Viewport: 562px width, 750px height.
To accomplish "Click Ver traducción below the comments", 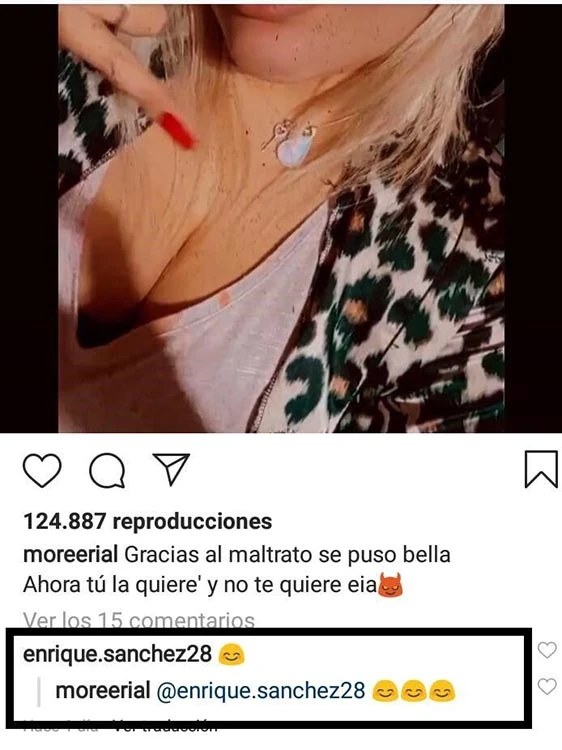I will pyautogui.click(x=165, y=727).
